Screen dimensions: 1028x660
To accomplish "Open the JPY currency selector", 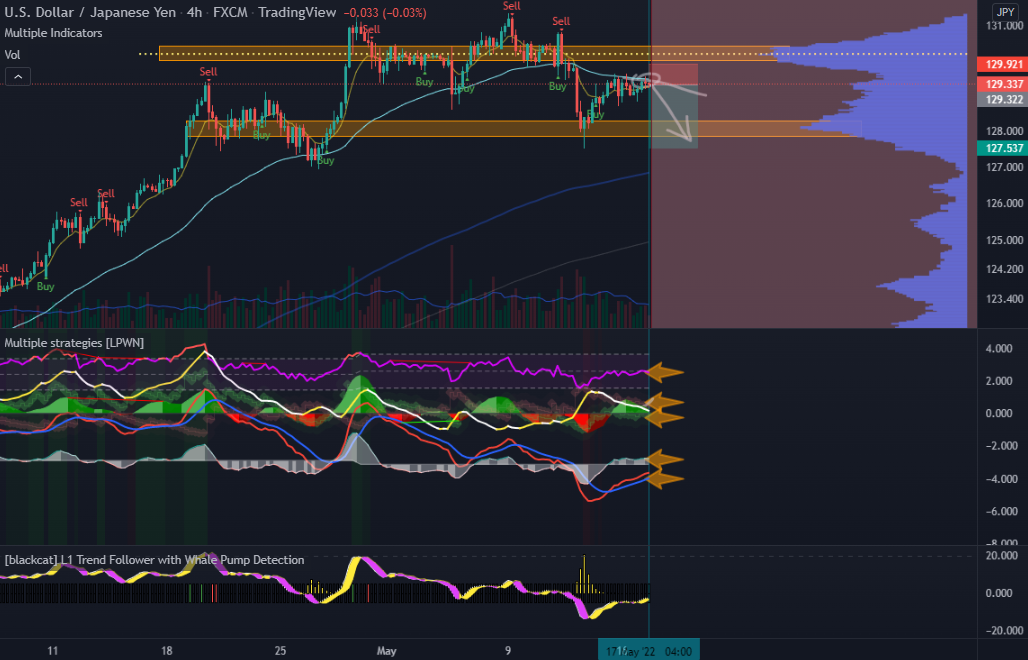I will [1005, 12].
